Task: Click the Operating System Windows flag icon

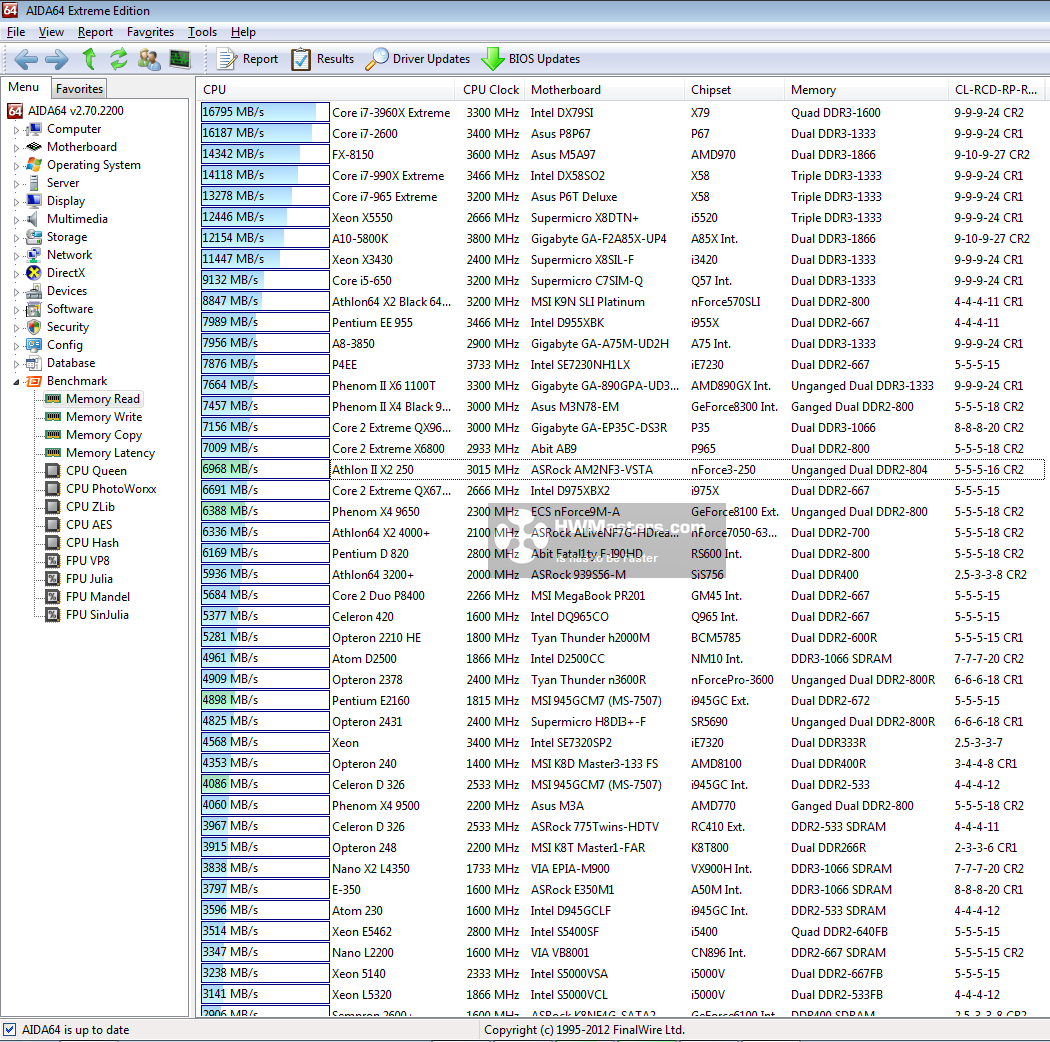Action: (x=33, y=165)
